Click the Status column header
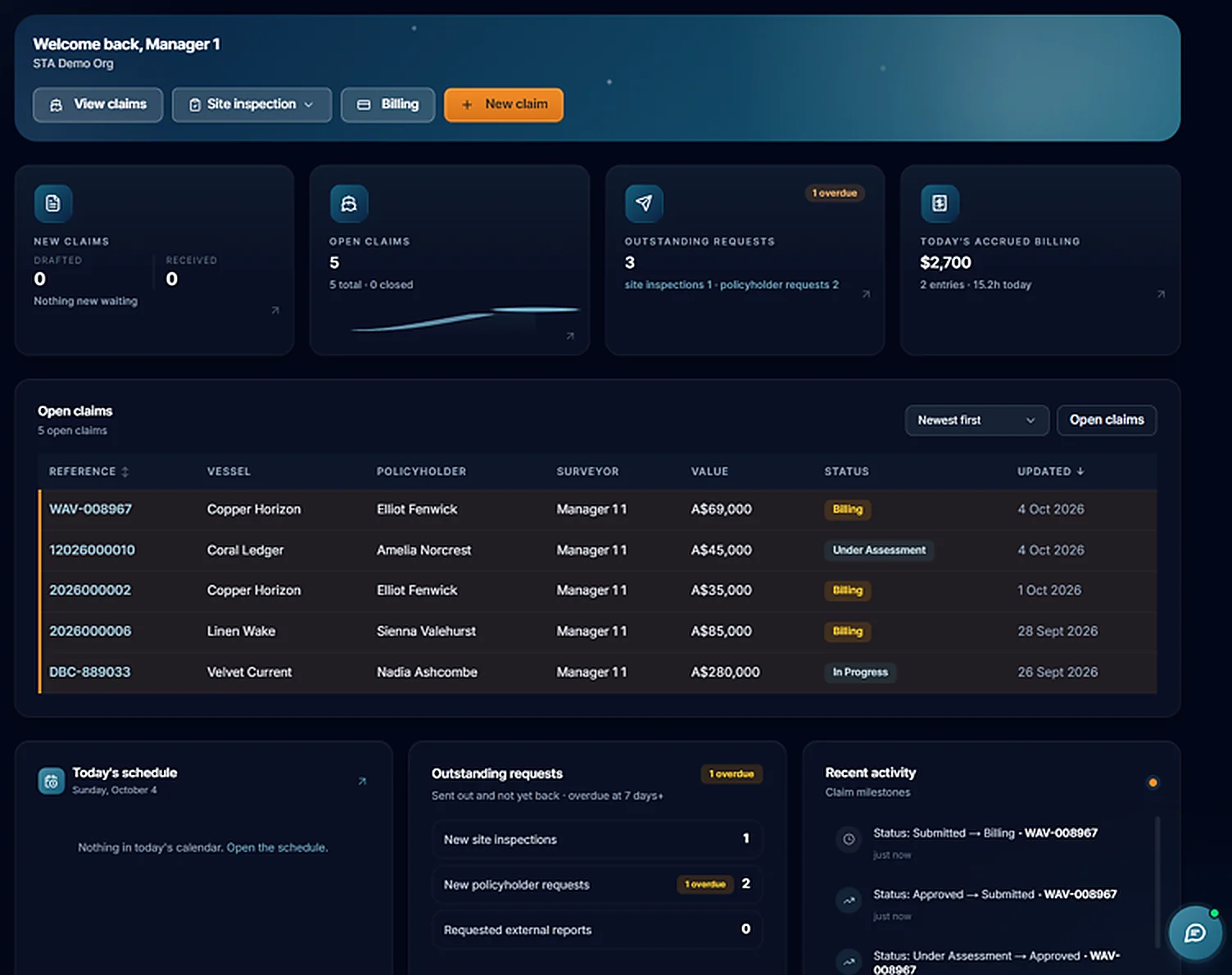This screenshot has height=975, width=1232. click(x=846, y=472)
